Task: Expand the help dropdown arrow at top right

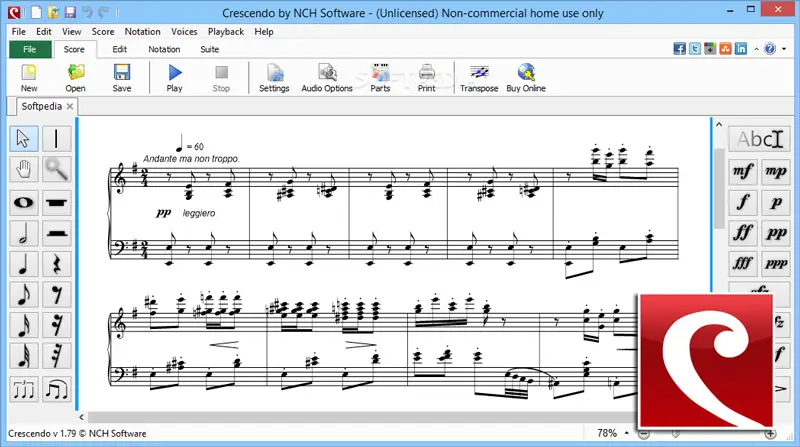Action: tap(785, 49)
